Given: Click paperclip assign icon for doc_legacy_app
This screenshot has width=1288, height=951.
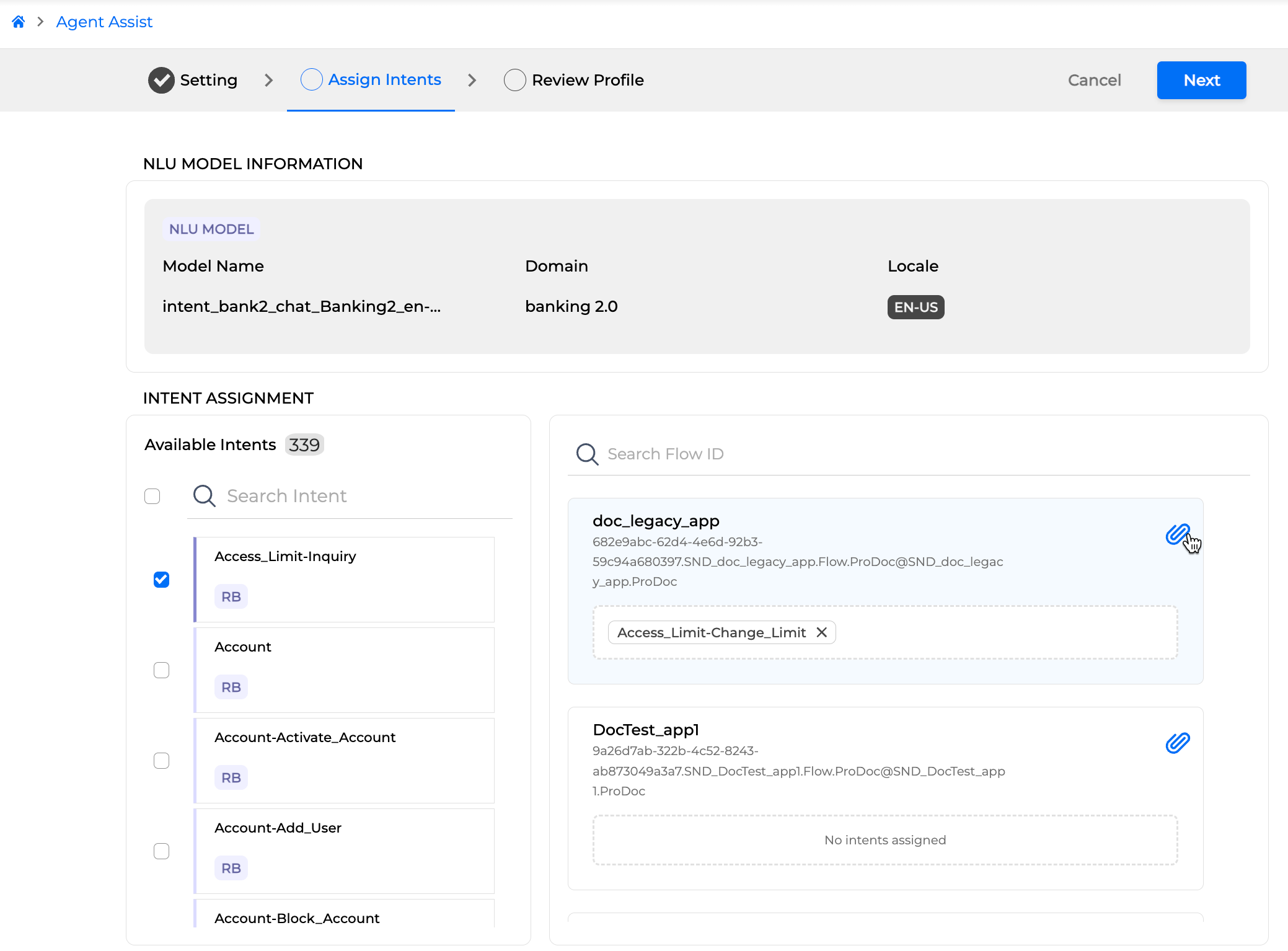Looking at the screenshot, I should point(1176,534).
